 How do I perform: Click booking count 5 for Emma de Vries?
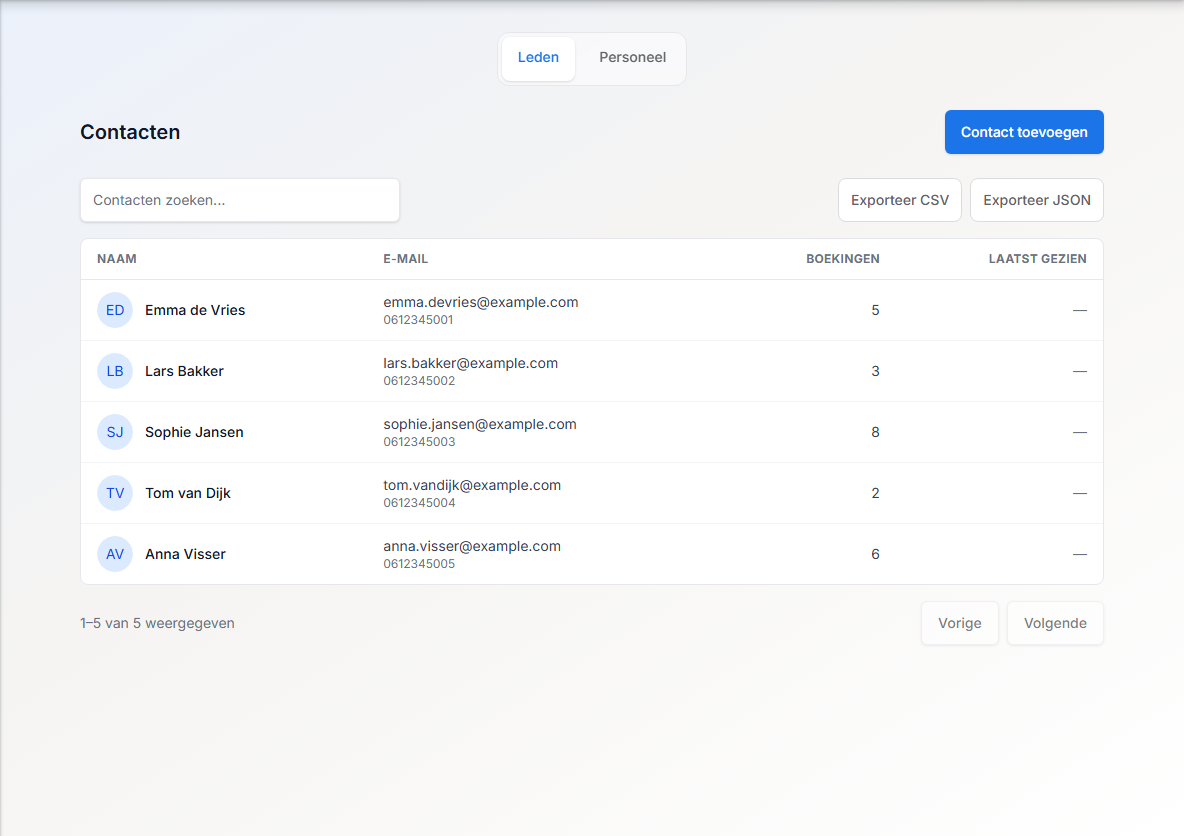[875, 310]
